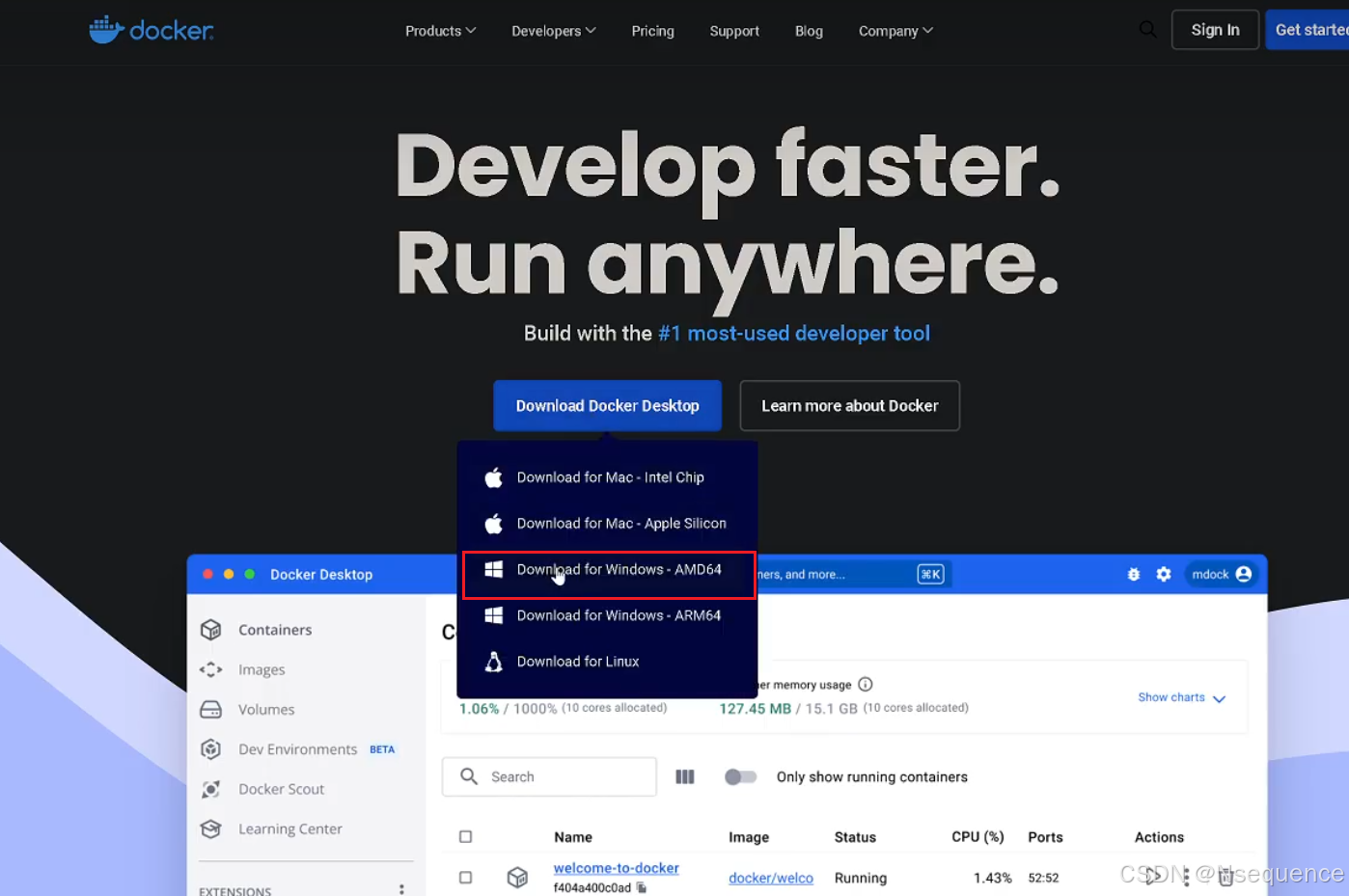Click the memory usage info icon

tap(866, 685)
